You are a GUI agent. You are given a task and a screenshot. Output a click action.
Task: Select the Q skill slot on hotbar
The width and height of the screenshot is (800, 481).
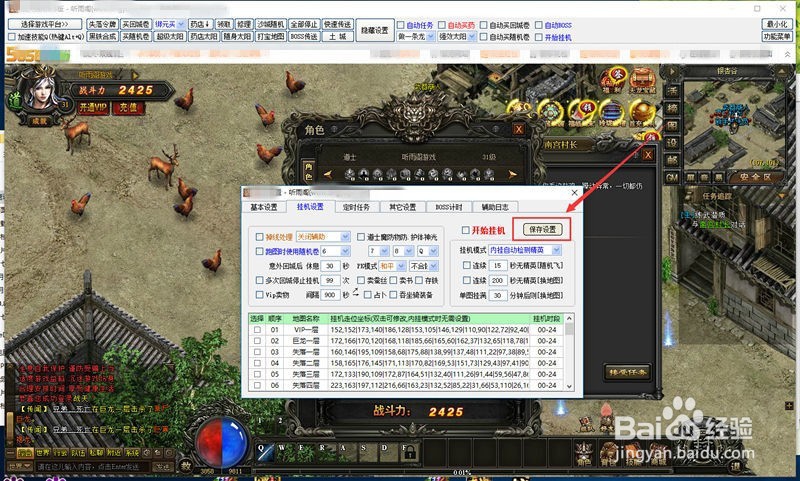pos(265,452)
